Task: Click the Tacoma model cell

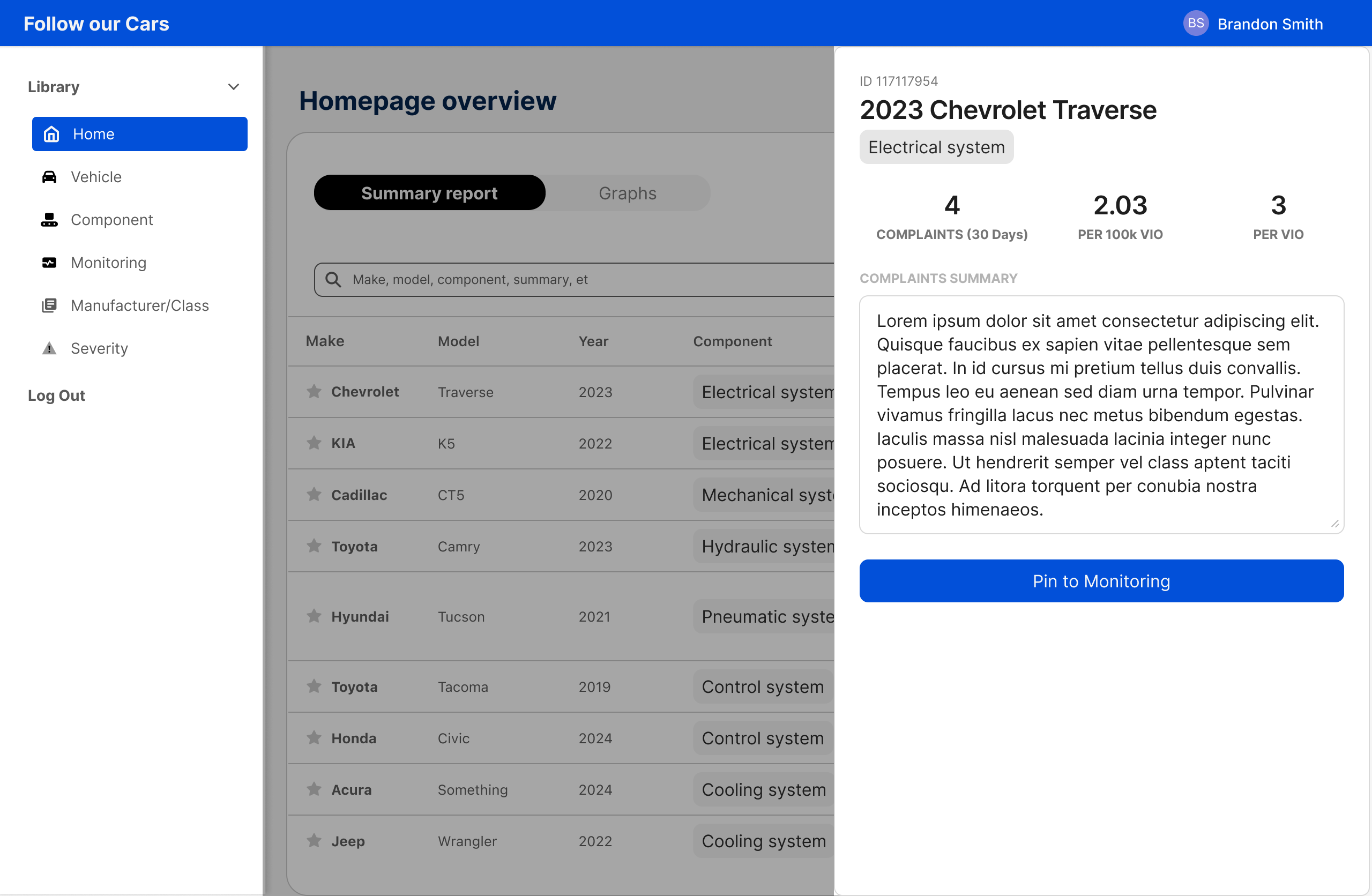Action: tap(463, 686)
